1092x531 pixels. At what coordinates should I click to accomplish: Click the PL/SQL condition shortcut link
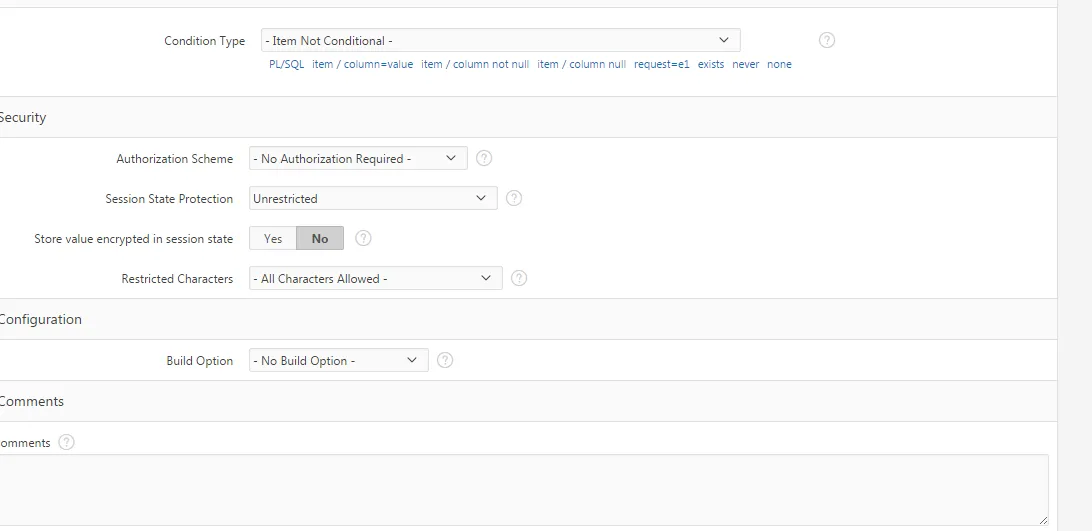[x=286, y=64]
